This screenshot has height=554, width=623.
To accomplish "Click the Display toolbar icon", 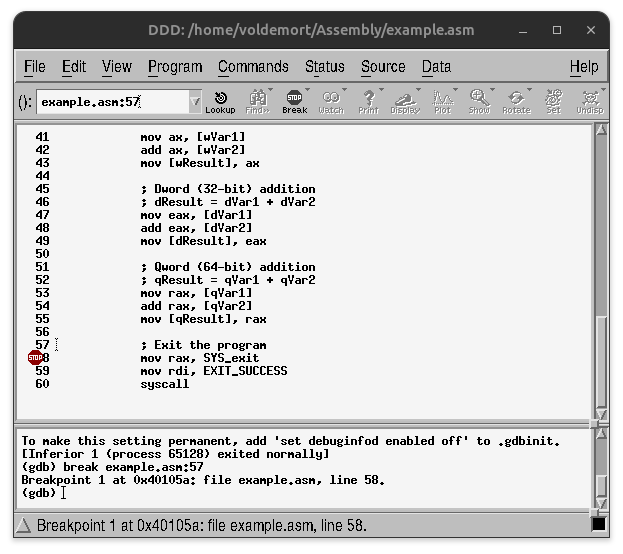I will click(405, 102).
